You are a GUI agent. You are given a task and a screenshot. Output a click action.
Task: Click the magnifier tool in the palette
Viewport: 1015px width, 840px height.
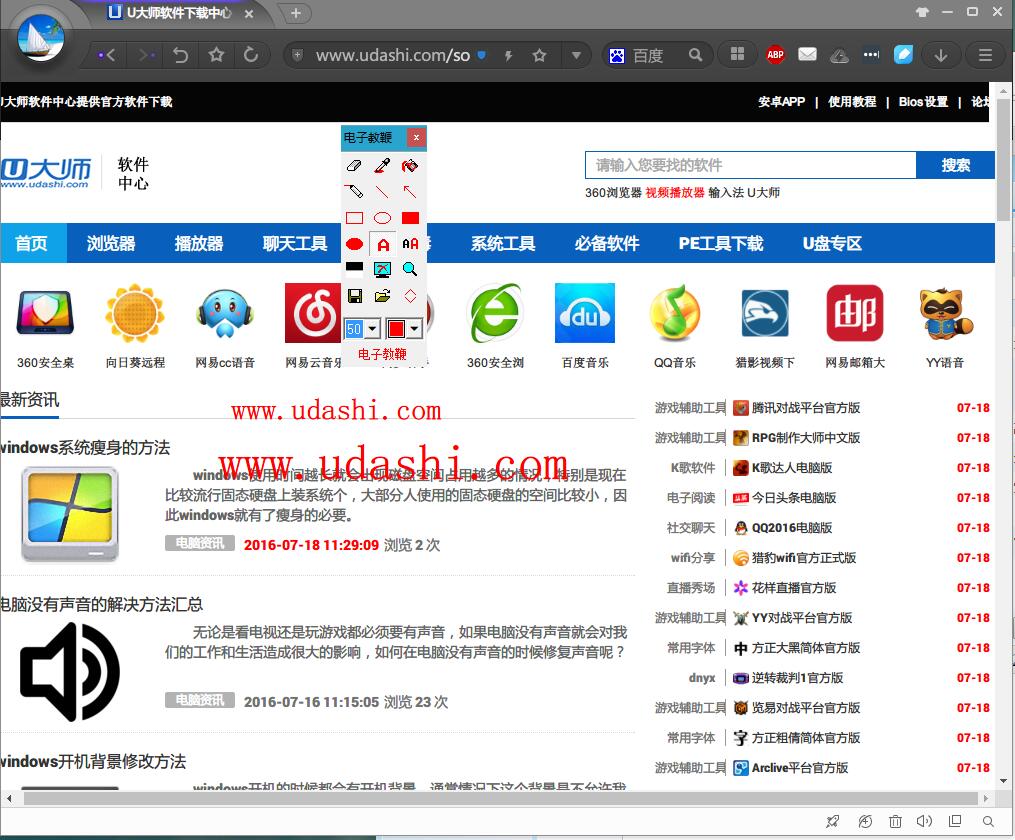point(409,269)
